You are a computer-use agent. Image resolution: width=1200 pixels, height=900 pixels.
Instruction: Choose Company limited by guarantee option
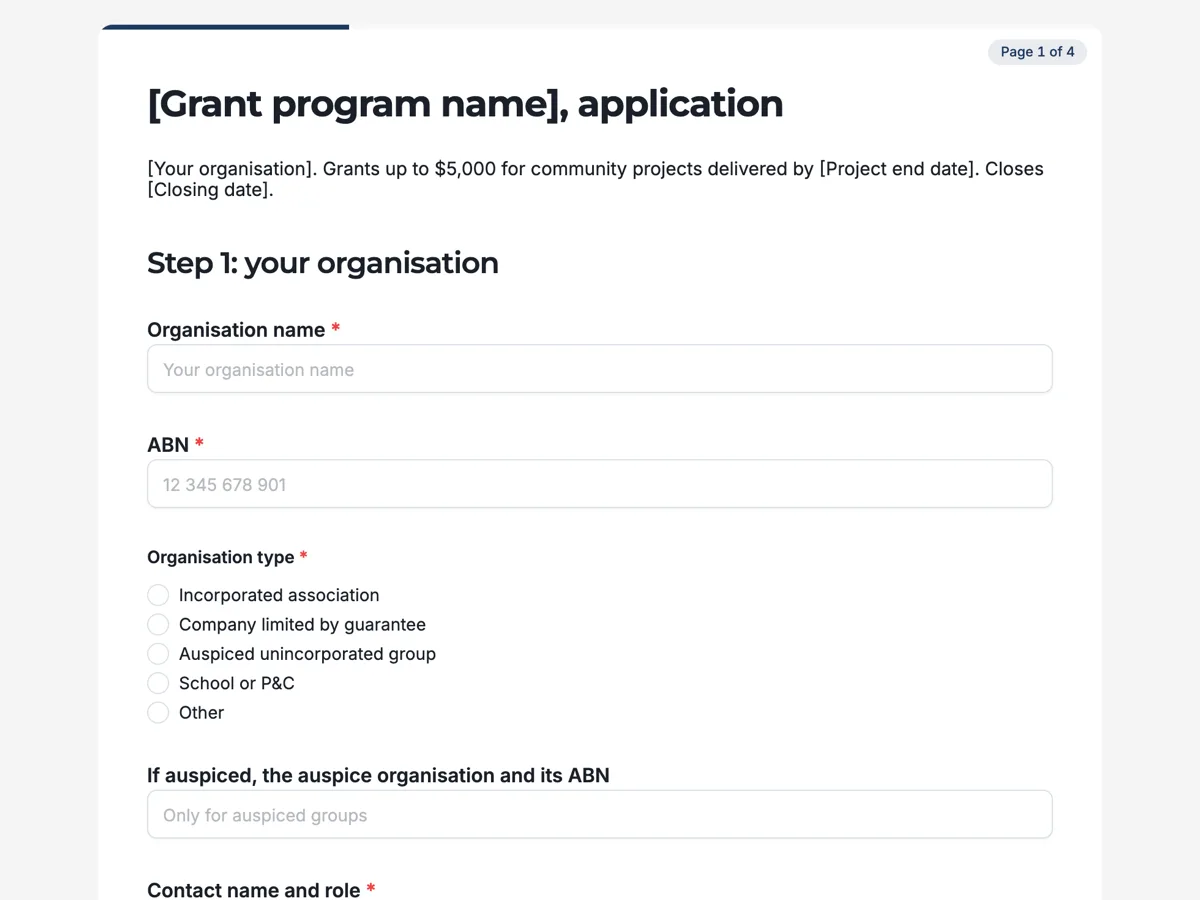(158, 624)
